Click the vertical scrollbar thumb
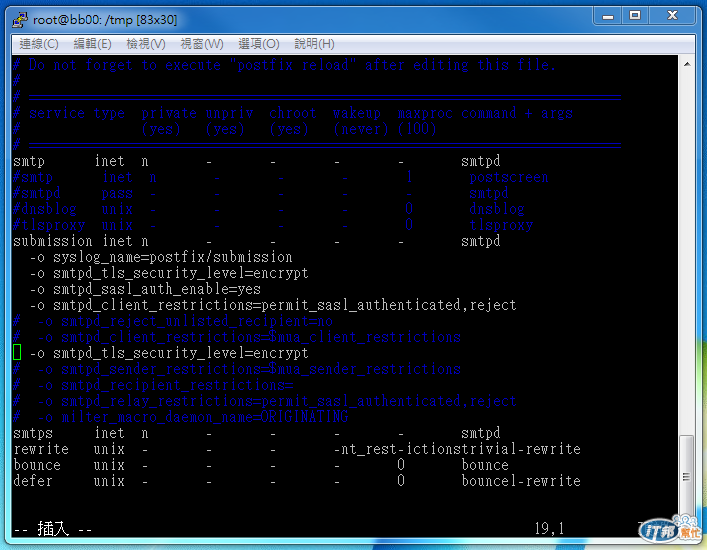 click(686, 476)
